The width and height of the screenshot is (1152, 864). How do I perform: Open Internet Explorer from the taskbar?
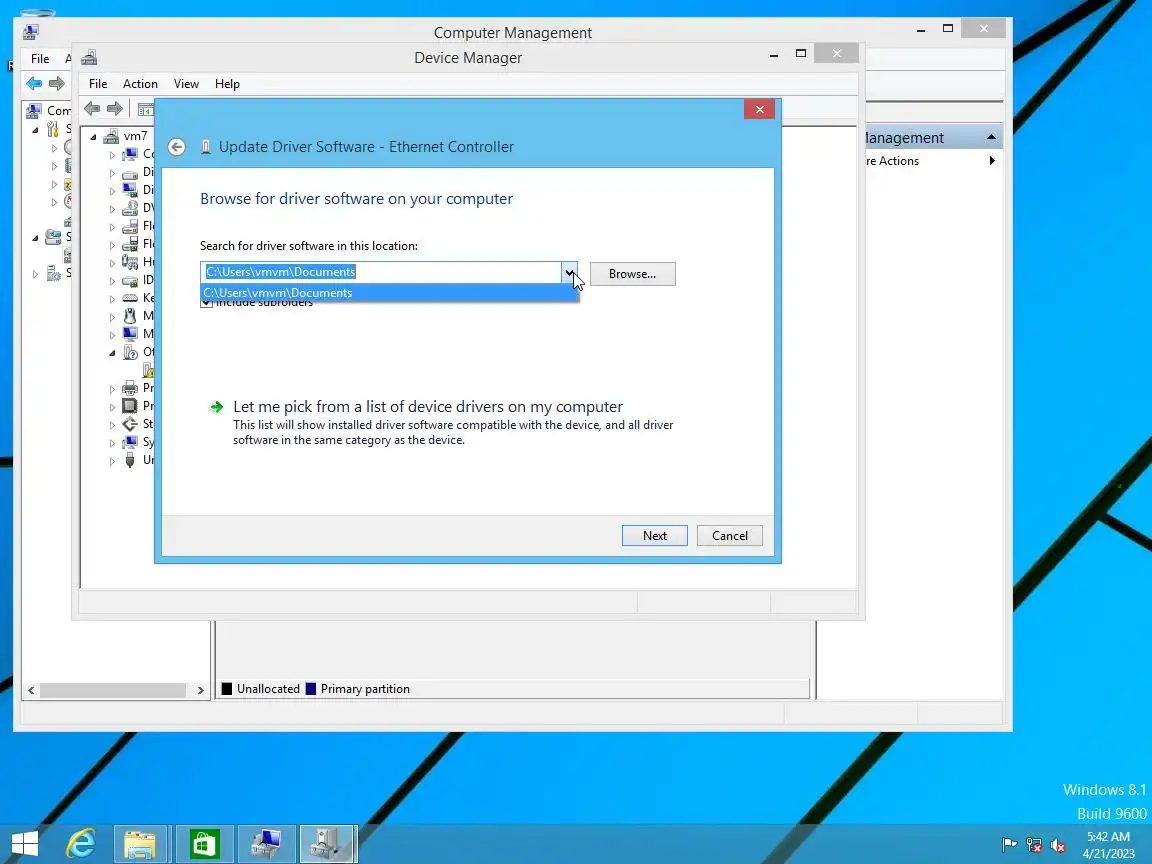pyautogui.click(x=81, y=844)
